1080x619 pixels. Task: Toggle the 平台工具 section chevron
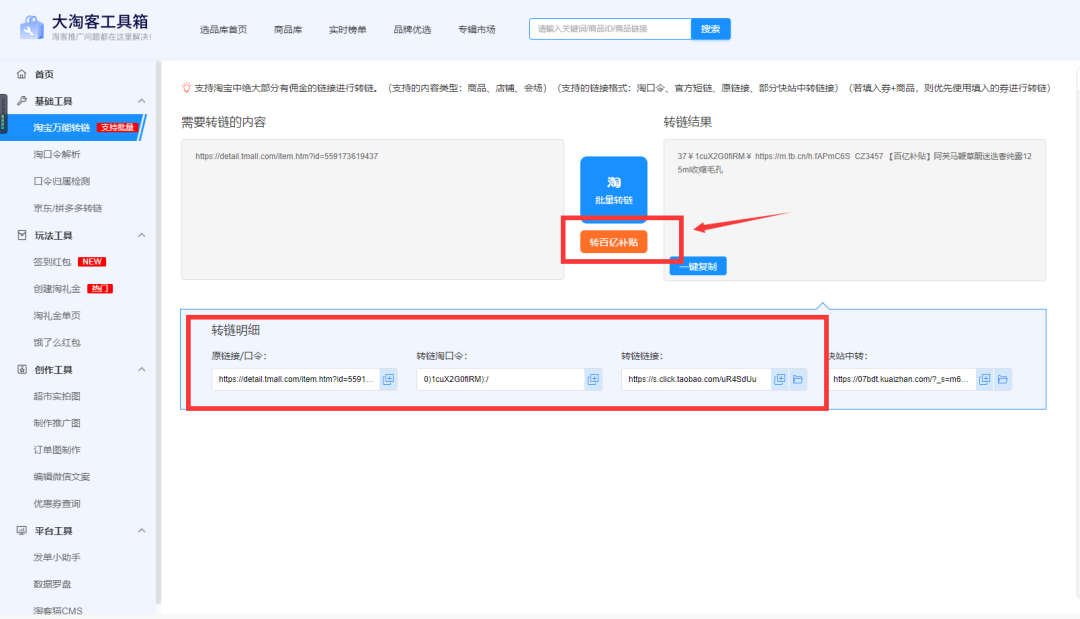[141, 530]
